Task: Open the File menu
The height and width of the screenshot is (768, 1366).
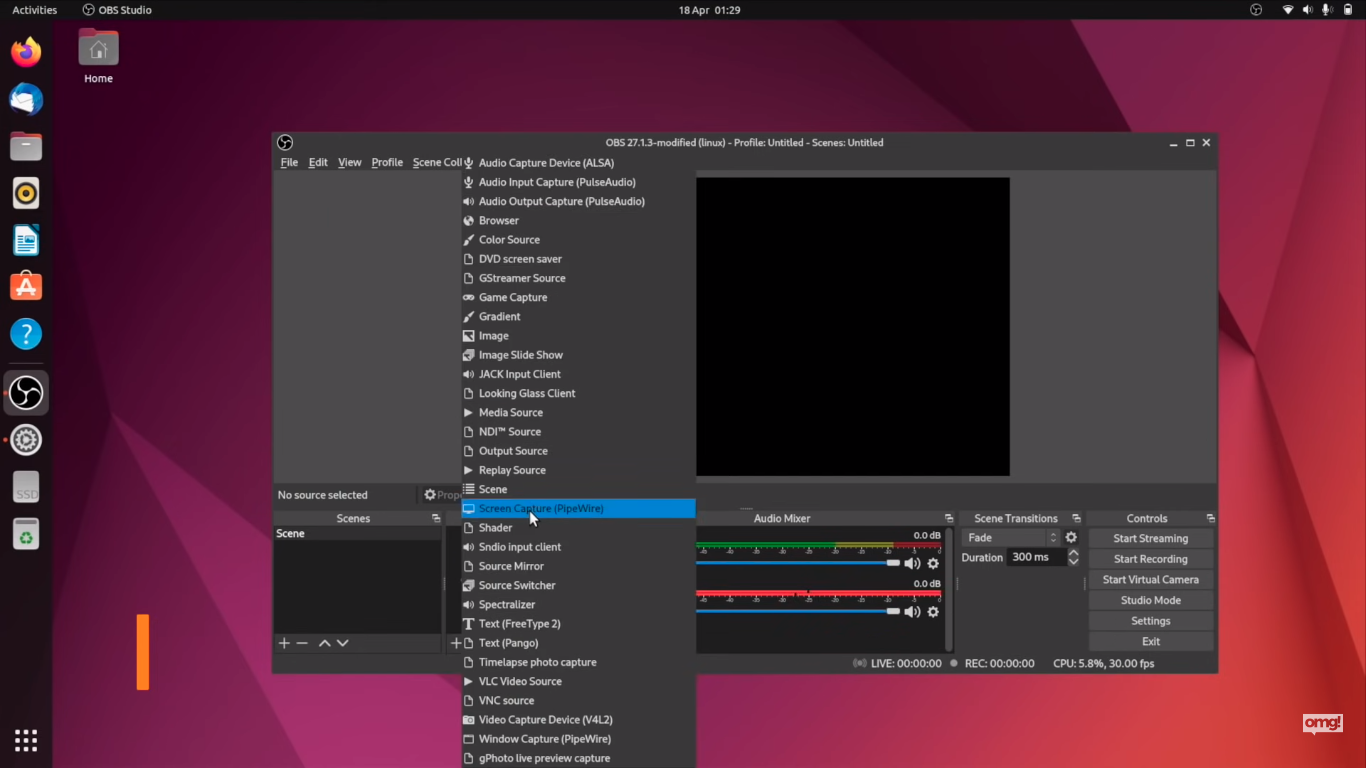Action: (x=289, y=162)
